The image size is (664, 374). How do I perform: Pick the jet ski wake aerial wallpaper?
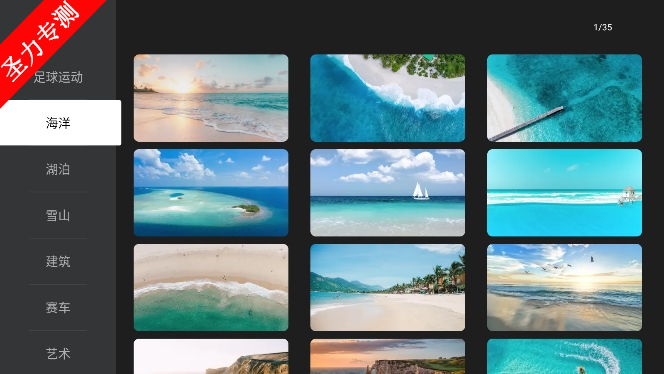[564, 356]
